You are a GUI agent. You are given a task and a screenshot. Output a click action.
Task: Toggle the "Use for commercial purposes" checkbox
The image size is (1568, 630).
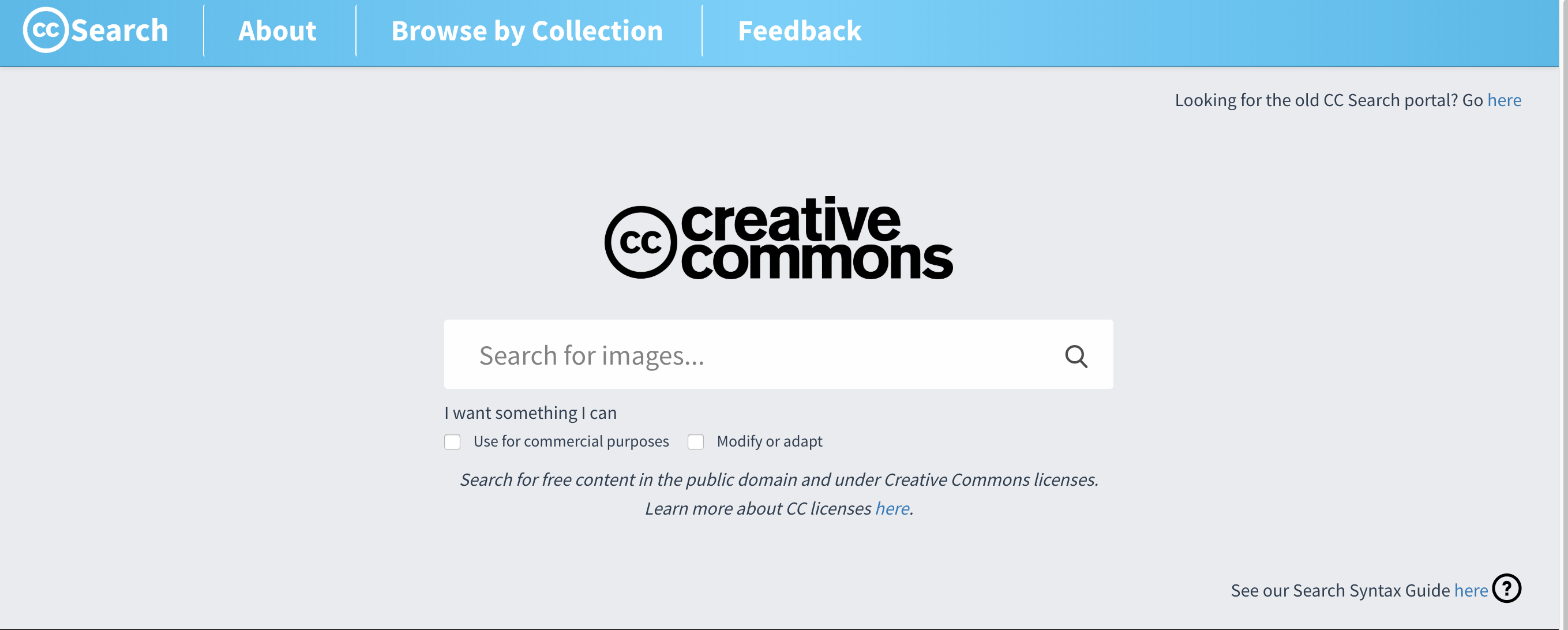pyautogui.click(x=452, y=441)
